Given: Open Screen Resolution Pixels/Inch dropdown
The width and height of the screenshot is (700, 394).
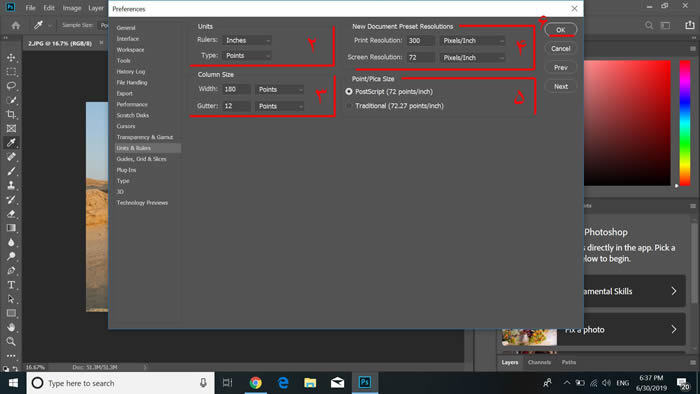Looking at the screenshot, I should pos(473,58).
